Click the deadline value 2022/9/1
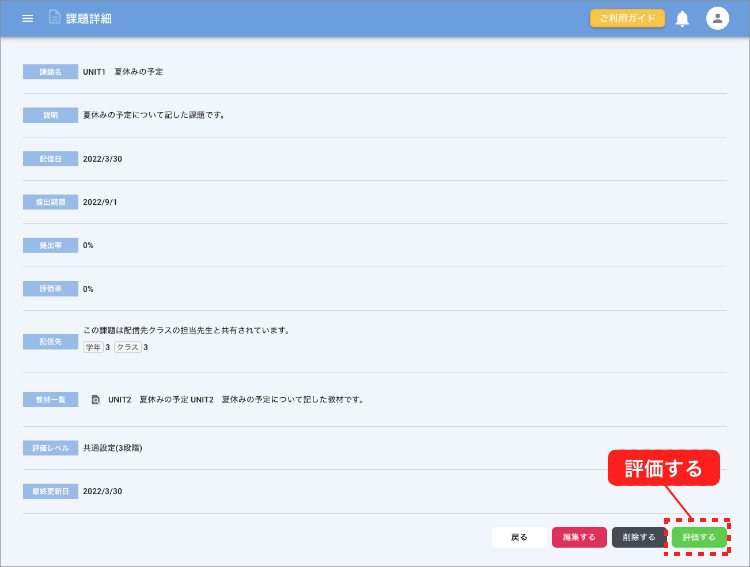Image resolution: width=750 pixels, height=567 pixels. 100,202
